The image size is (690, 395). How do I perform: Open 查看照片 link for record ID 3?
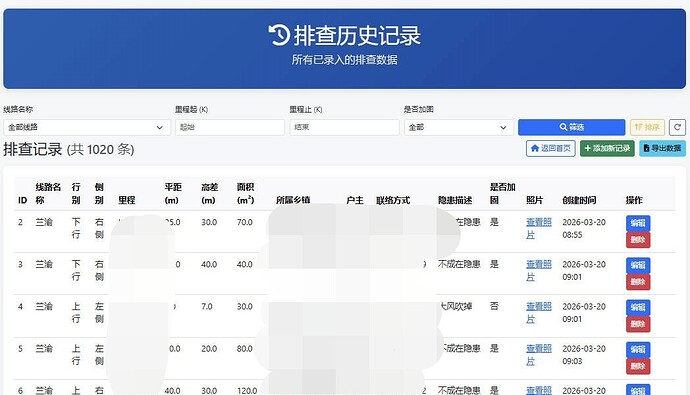tap(538, 271)
